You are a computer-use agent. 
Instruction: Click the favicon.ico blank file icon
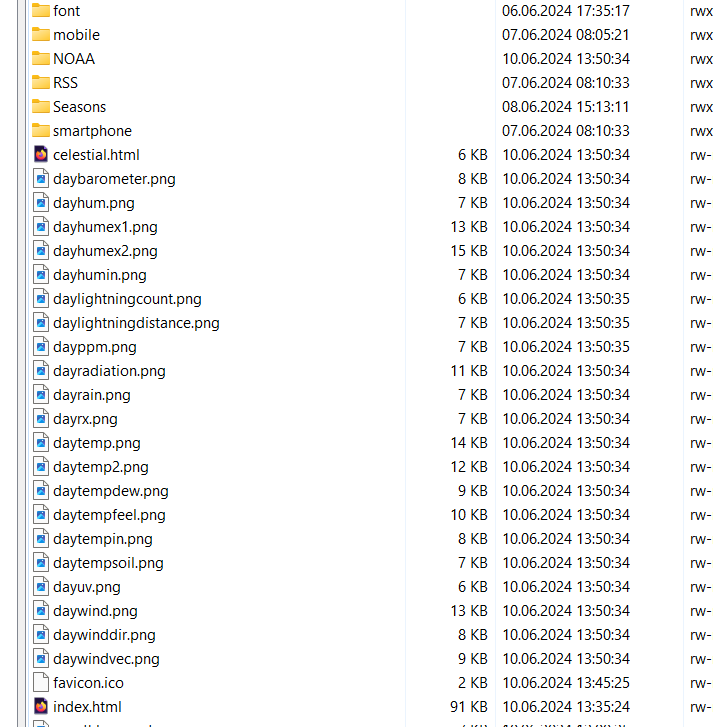click(40, 682)
